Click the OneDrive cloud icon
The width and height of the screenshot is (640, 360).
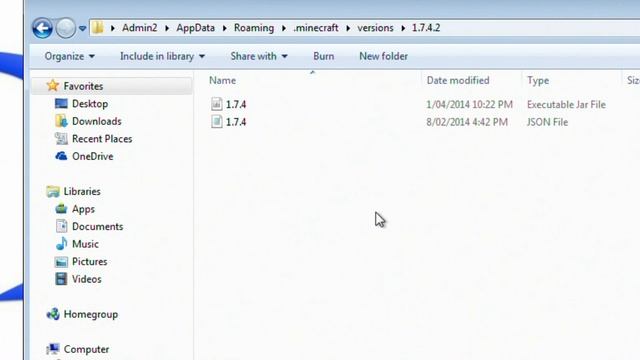click(x=61, y=156)
